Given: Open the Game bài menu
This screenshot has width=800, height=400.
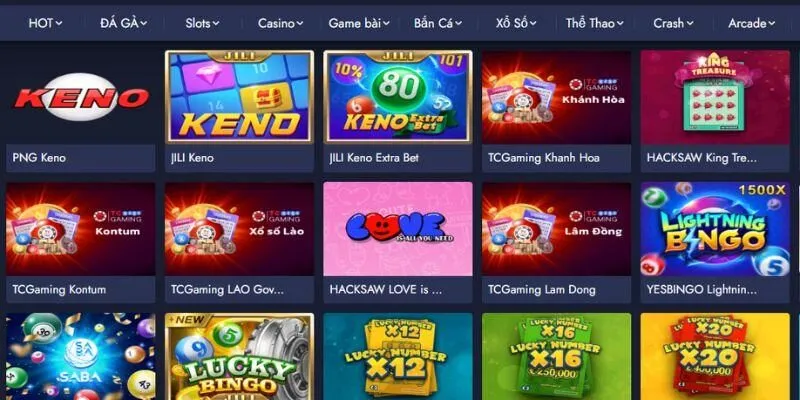Looking at the screenshot, I should (359, 23).
